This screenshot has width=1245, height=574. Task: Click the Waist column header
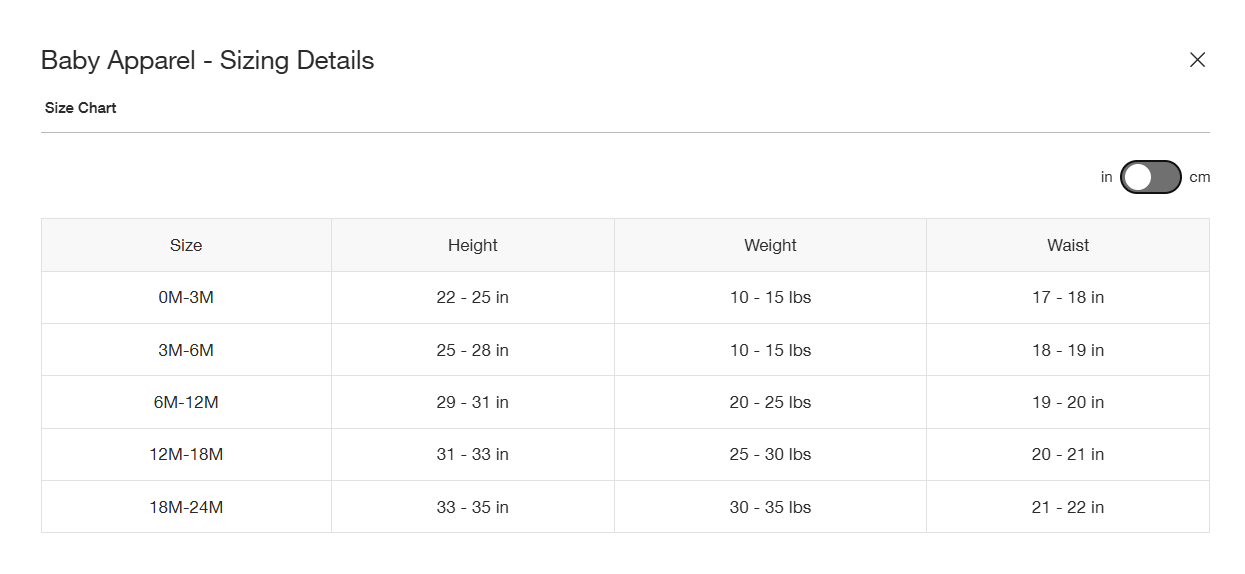click(1068, 245)
